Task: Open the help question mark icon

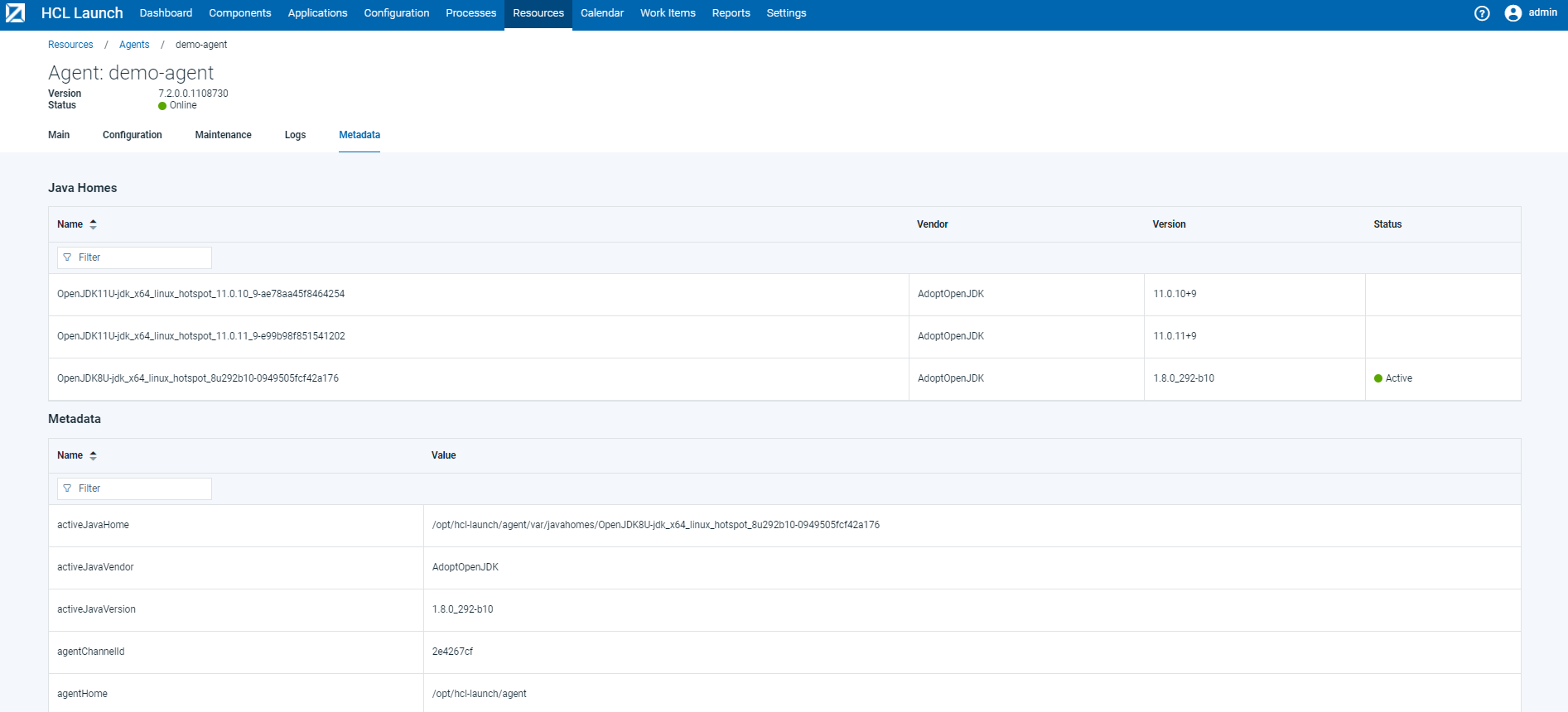Action: click(x=1482, y=13)
